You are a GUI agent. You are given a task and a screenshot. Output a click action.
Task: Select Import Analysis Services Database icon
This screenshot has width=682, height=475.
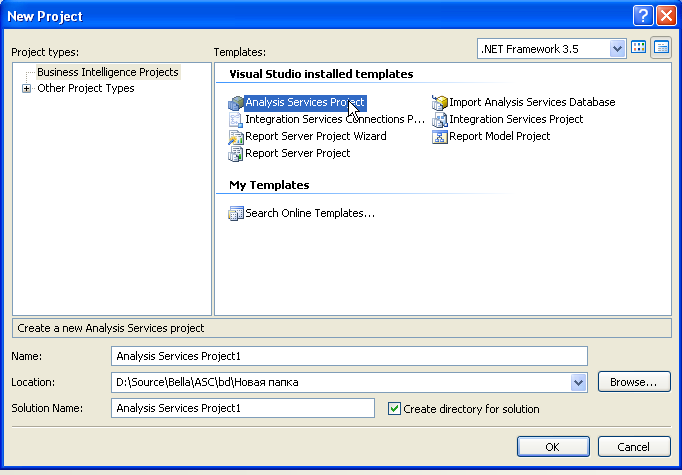click(440, 103)
